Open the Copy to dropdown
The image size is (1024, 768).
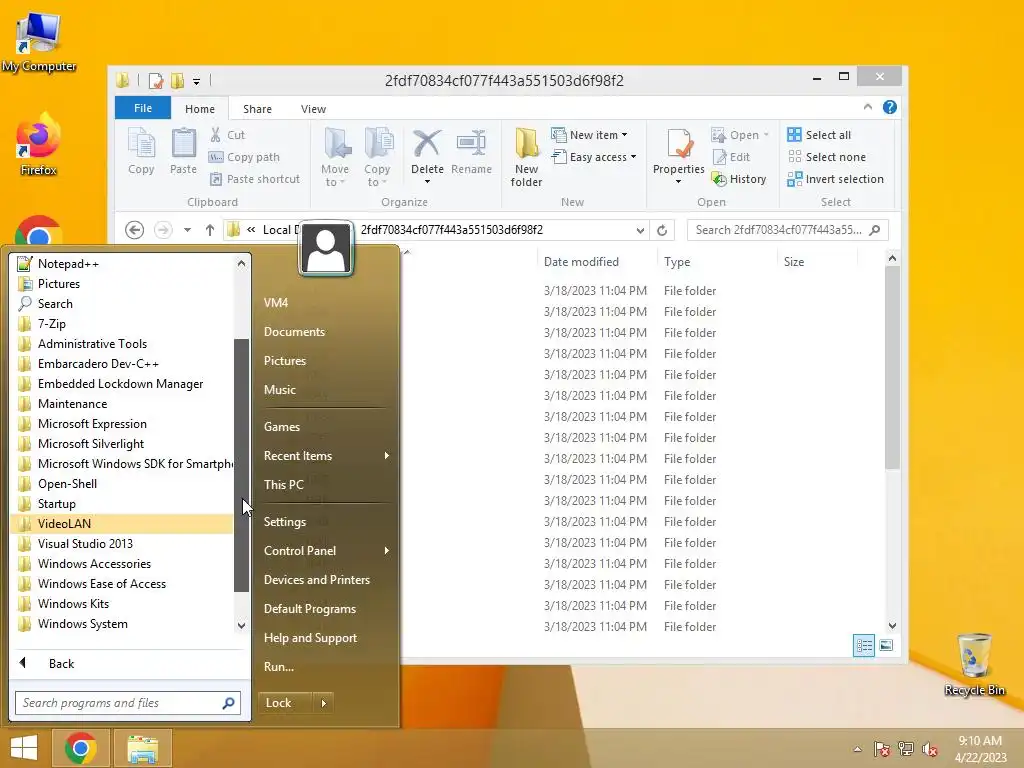(377, 157)
